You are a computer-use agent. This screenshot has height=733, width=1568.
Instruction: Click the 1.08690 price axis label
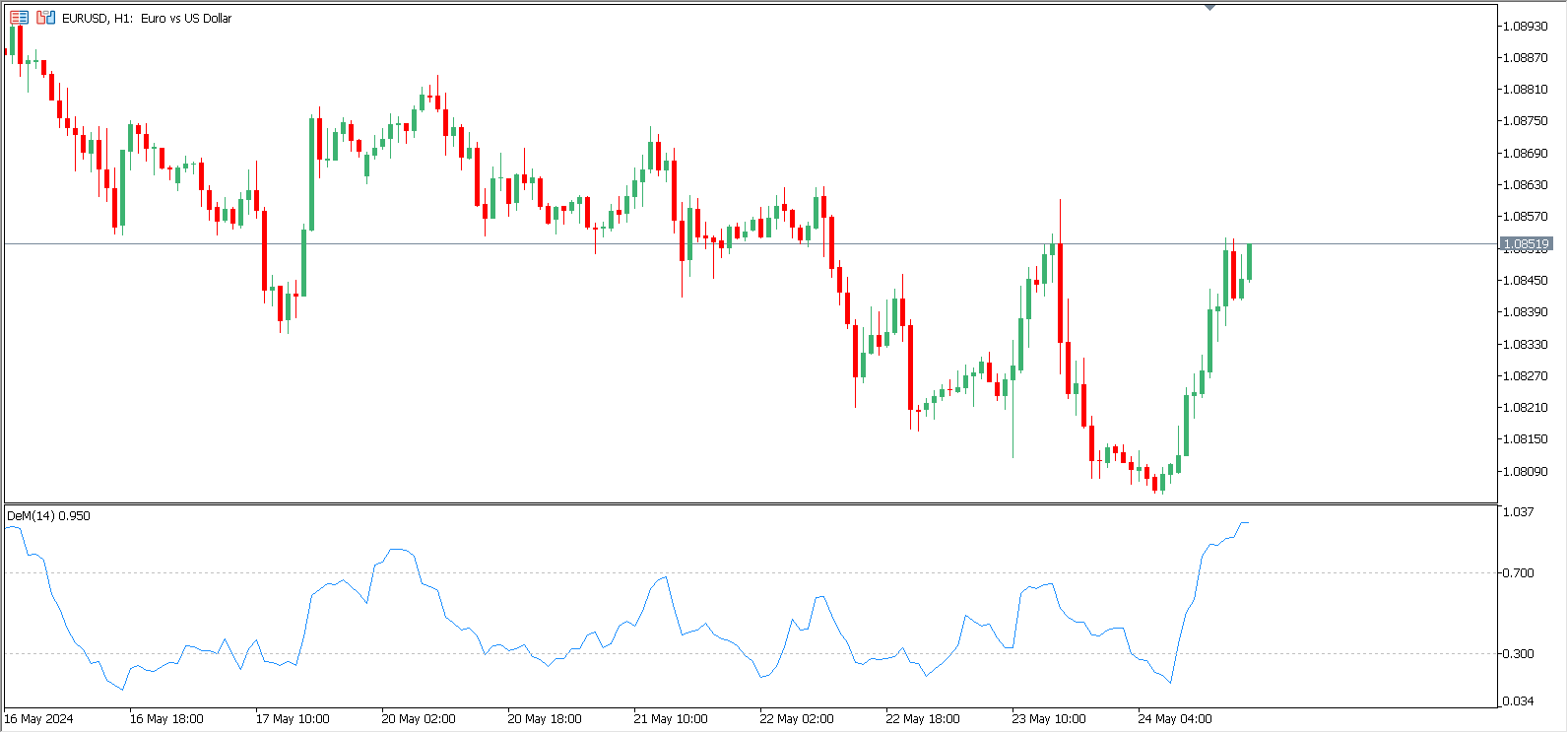1524,153
